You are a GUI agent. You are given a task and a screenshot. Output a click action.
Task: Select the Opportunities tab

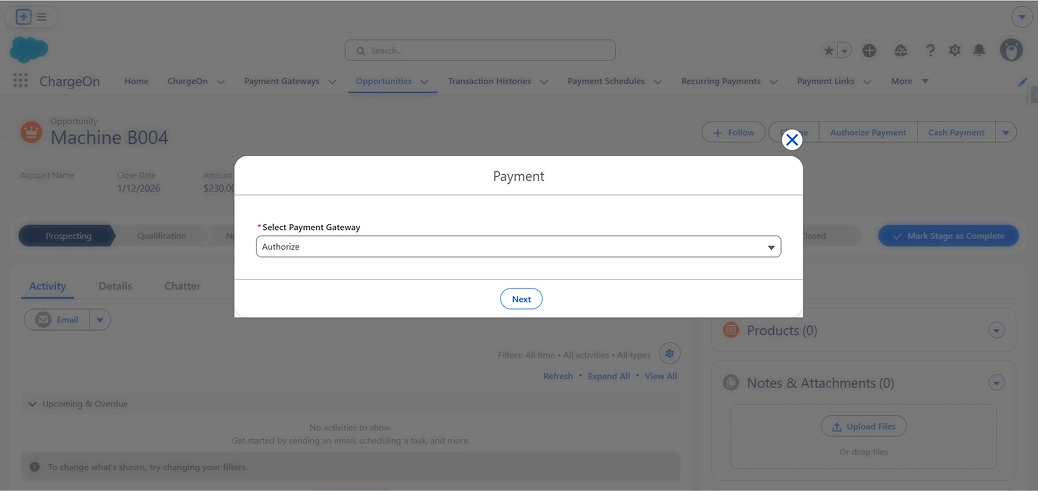[383, 81]
